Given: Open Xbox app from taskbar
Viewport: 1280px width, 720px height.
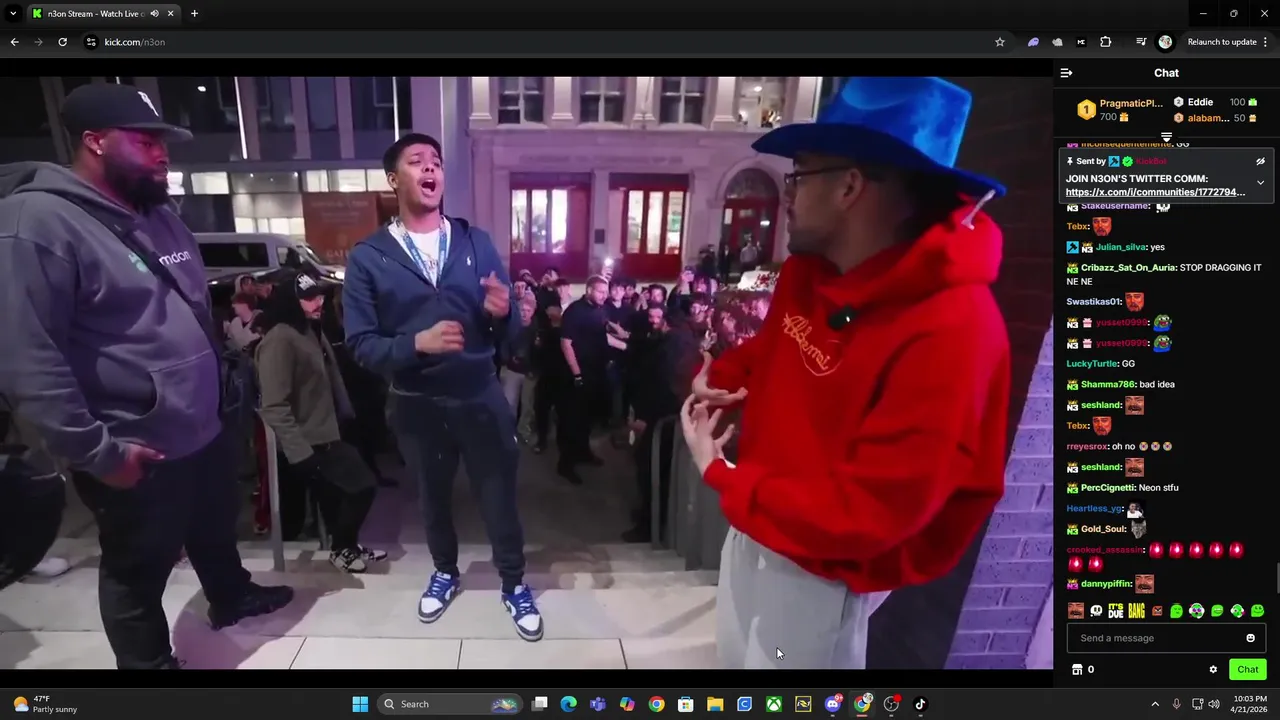Looking at the screenshot, I should coord(774,704).
